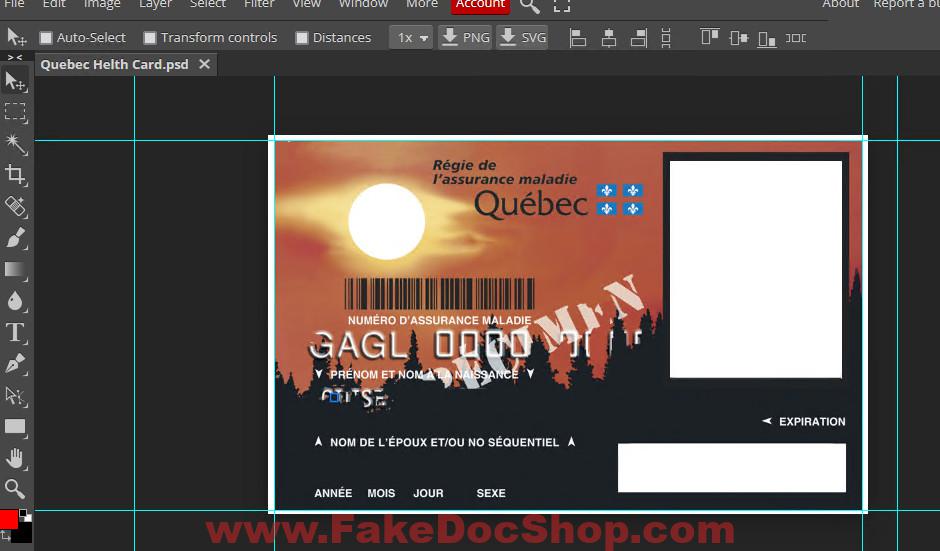
Task: Click align vertical centers icon
Action: pyautogui.click(x=739, y=38)
